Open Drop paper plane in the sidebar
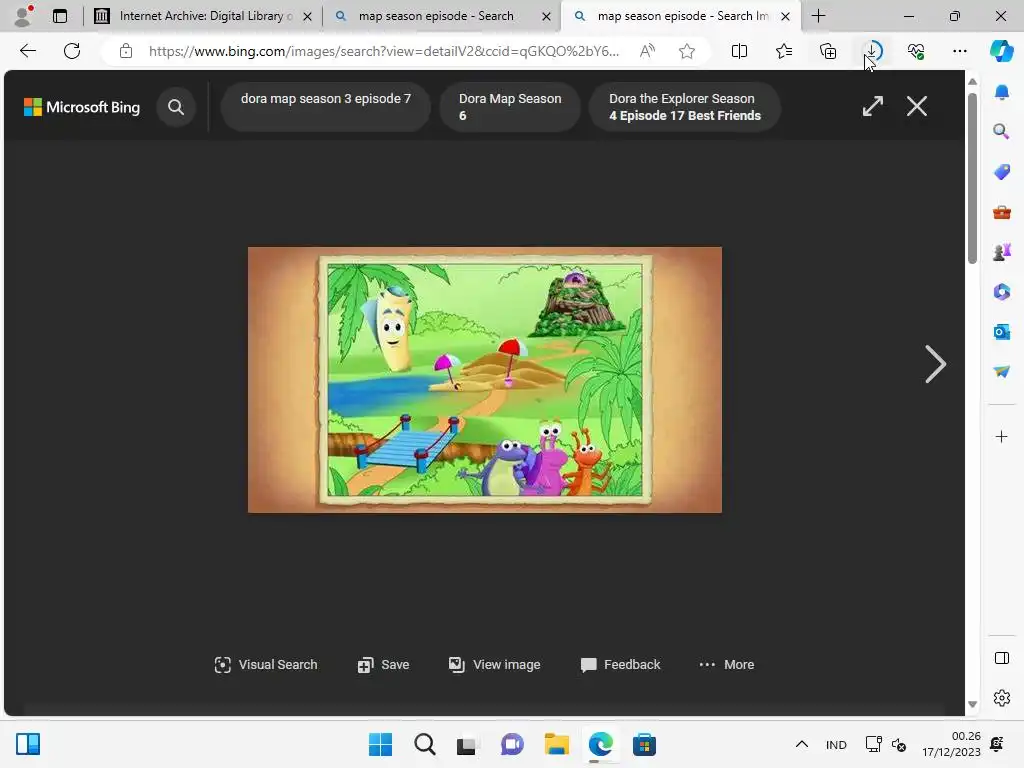1024x768 pixels. 1002,372
